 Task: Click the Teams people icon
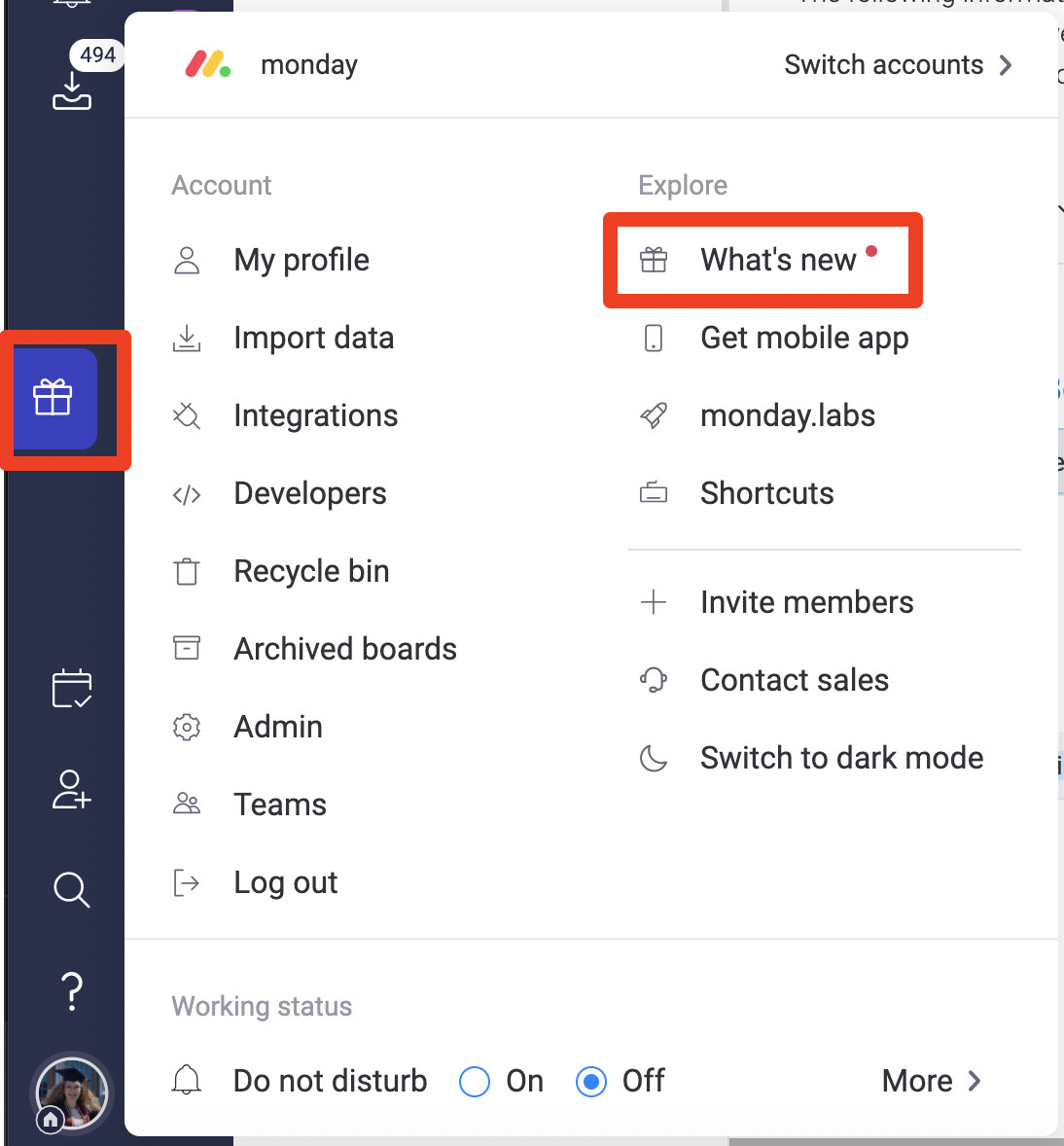click(x=187, y=804)
